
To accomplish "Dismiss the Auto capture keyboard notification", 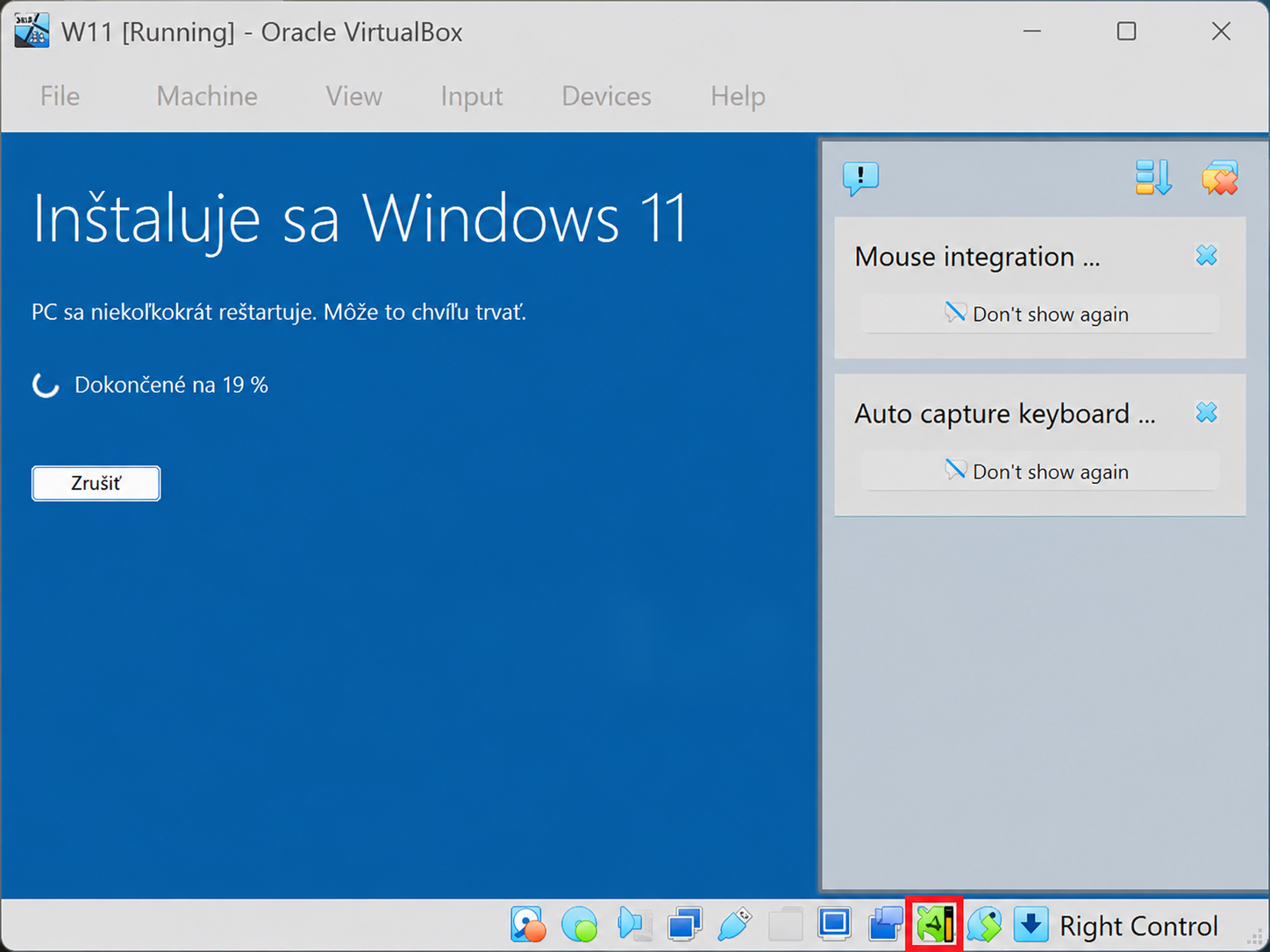I will (x=1207, y=412).
